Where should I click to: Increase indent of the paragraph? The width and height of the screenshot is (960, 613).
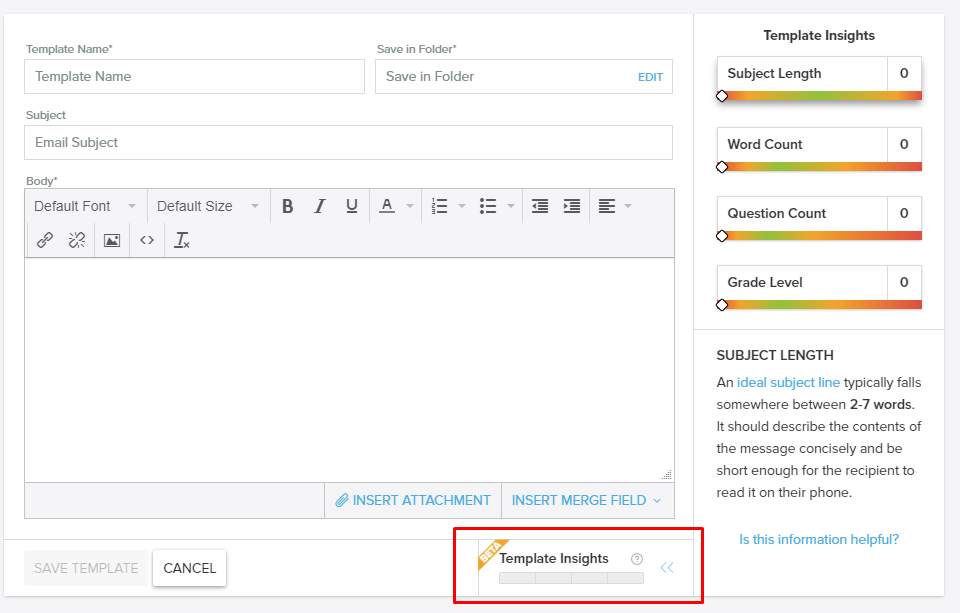(x=572, y=206)
